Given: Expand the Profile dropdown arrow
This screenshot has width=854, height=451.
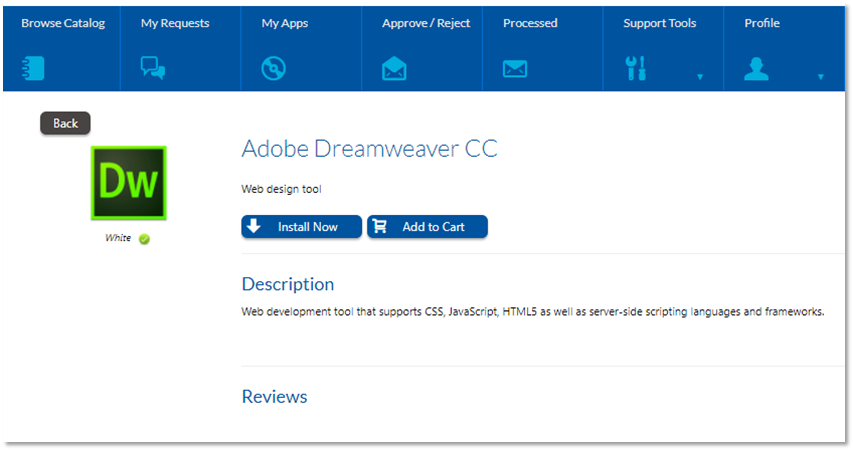Looking at the screenshot, I should click(x=821, y=76).
